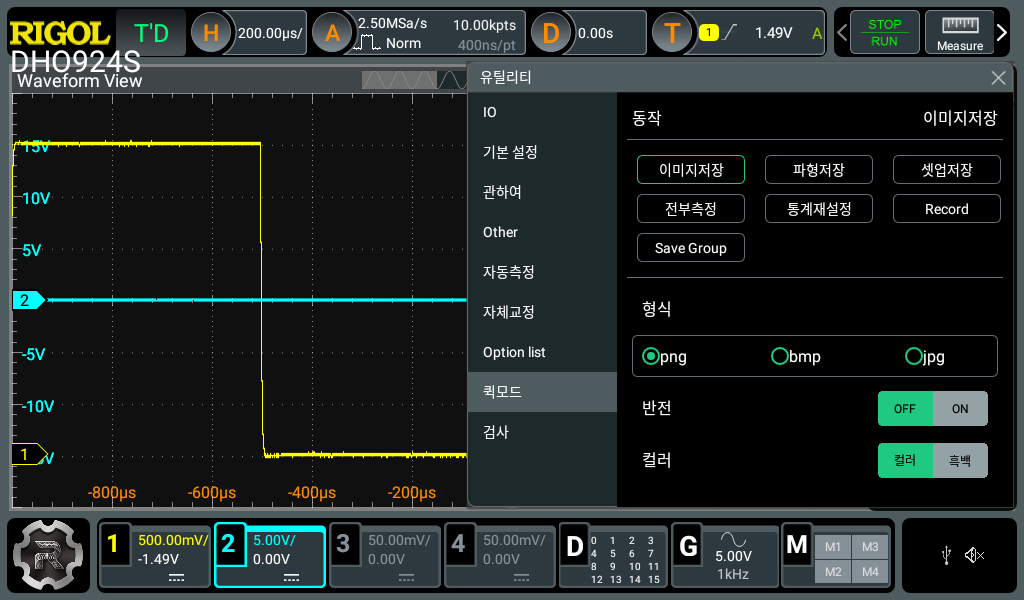This screenshot has width=1024, height=600.
Task: Click the generator sine wave symbol
Action: point(733,539)
